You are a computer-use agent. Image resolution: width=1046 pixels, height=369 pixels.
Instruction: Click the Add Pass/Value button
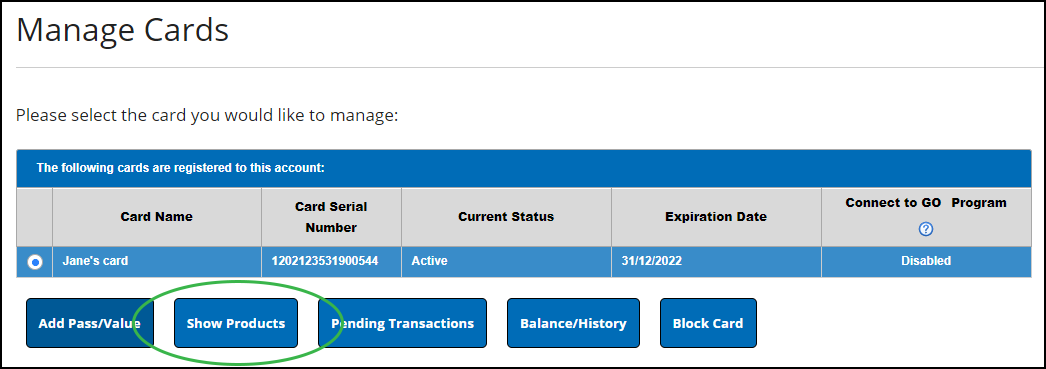pos(90,323)
